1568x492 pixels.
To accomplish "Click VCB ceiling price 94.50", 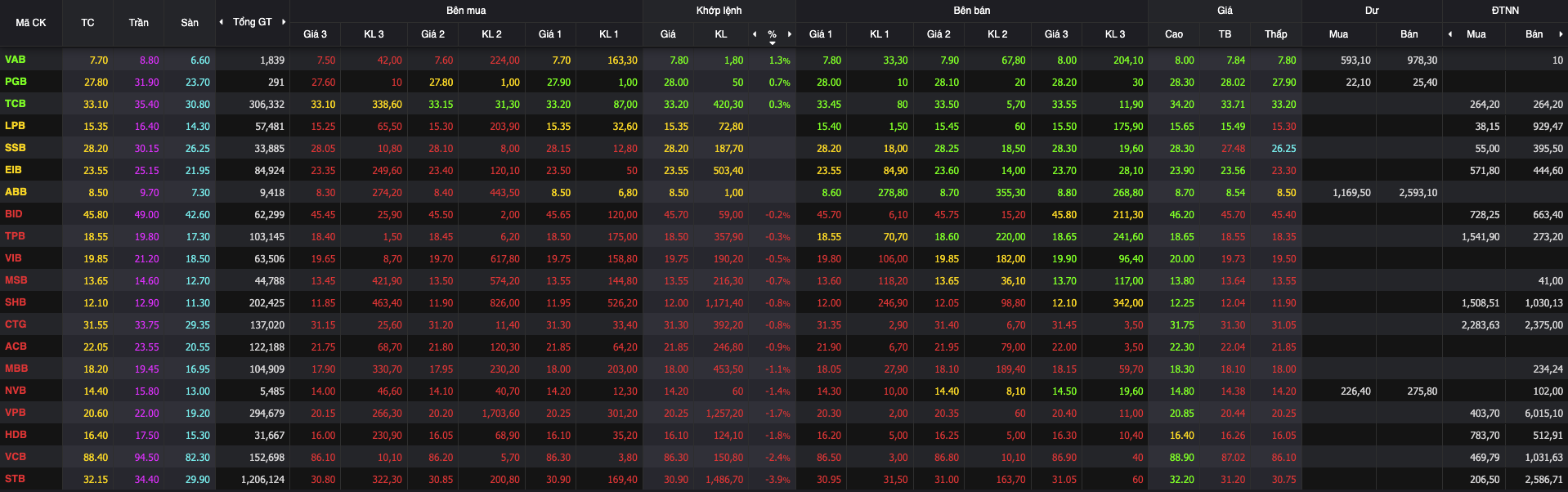I will click(147, 458).
